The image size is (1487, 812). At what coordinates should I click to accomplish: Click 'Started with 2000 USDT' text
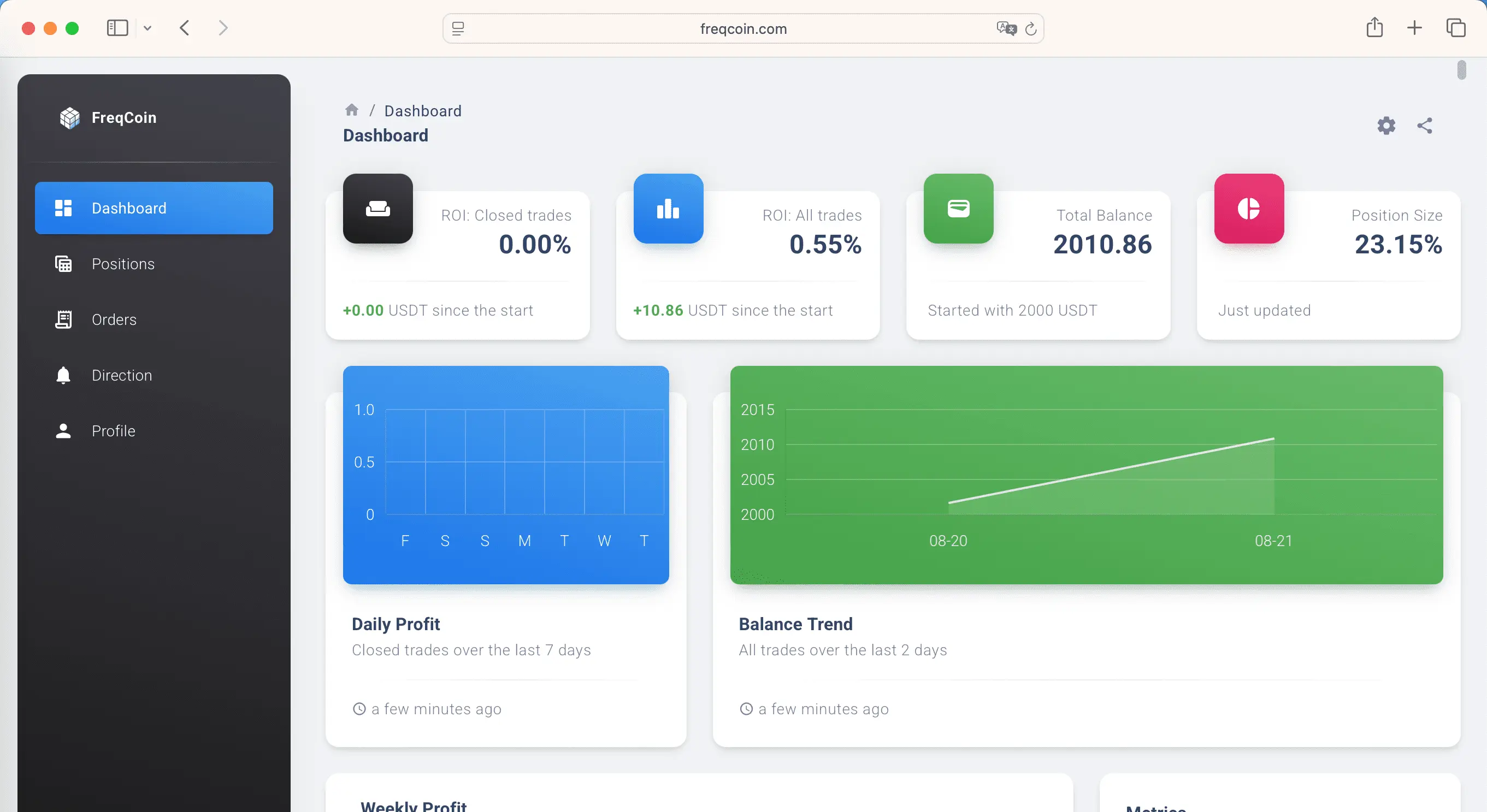(1012, 311)
